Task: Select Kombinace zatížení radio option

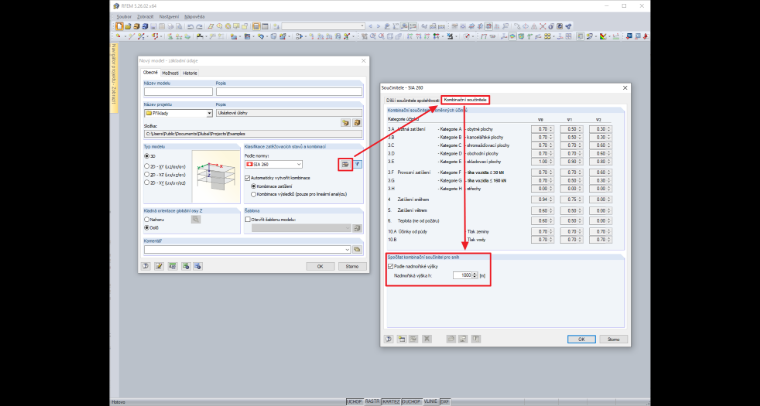Action: [x=253, y=186]
